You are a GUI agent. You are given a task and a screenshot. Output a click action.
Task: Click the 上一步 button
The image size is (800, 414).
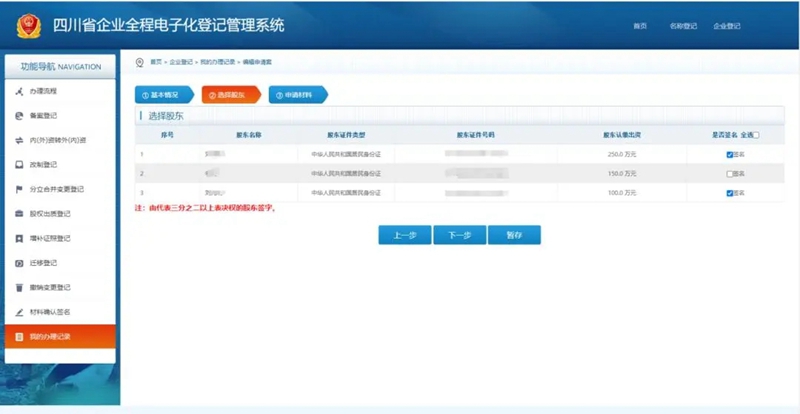pyautogui.click(x=405, y=235)
